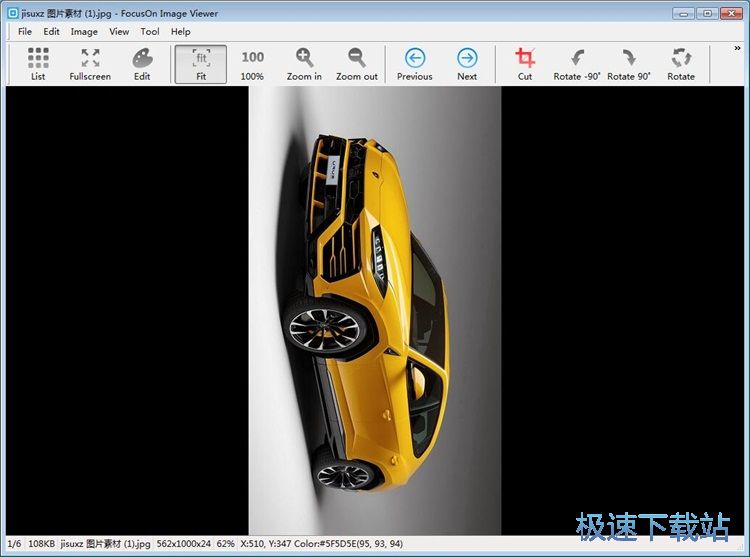750x557 pixels.
Task: Click the Rotate toolbar button
Action: pyautogui.click(x=681, y=64)
